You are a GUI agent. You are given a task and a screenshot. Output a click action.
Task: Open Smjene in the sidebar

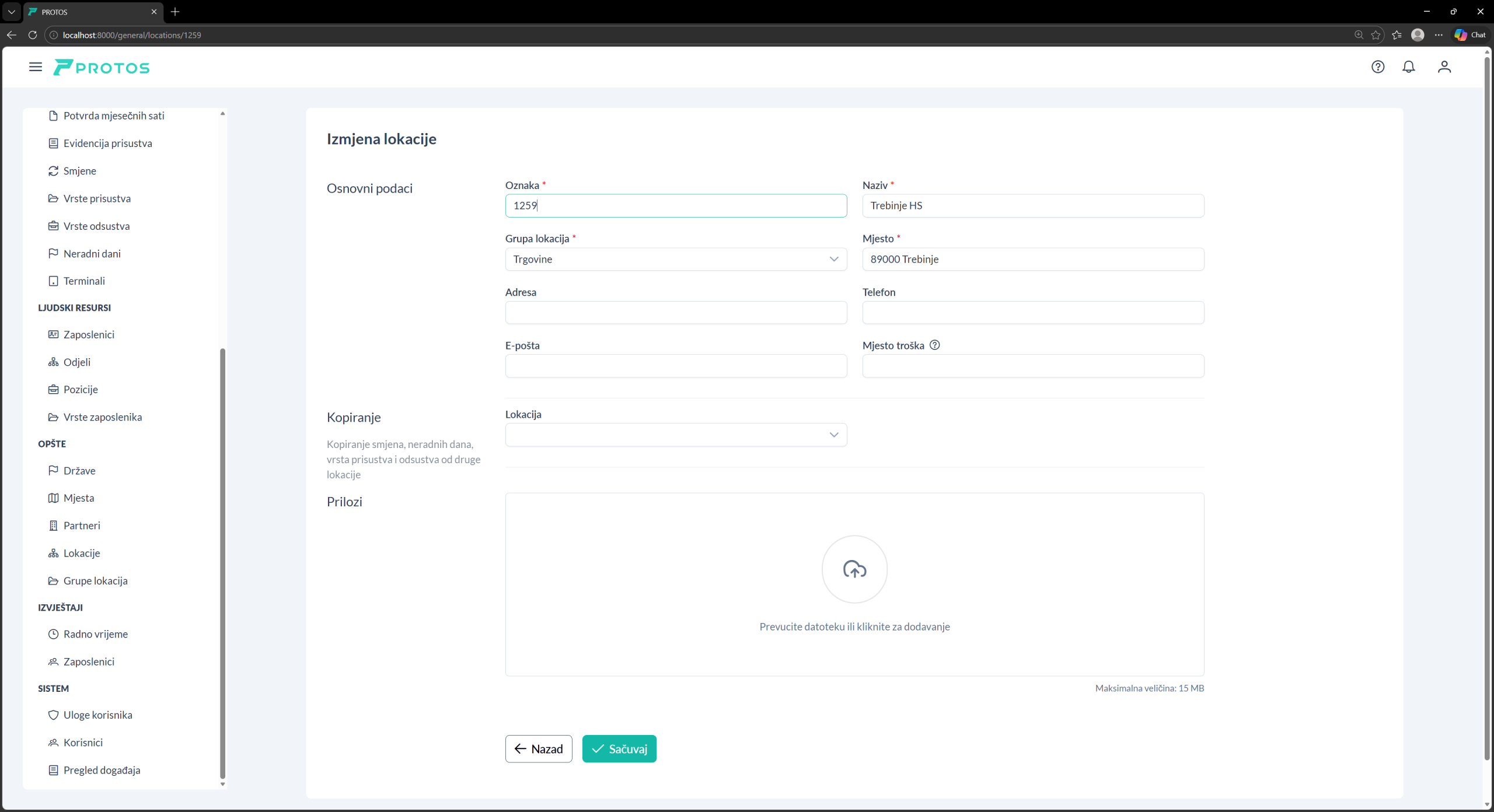pyautogui.click(x=80, y=171)
